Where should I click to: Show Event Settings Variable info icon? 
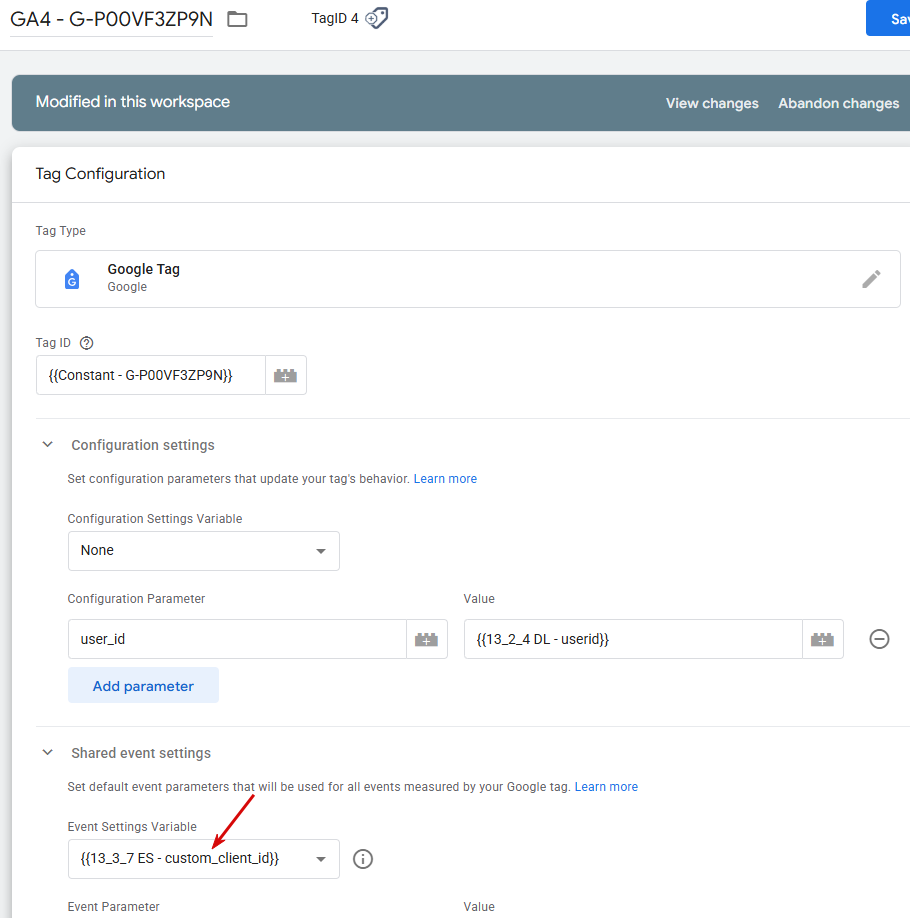point(363,859)
